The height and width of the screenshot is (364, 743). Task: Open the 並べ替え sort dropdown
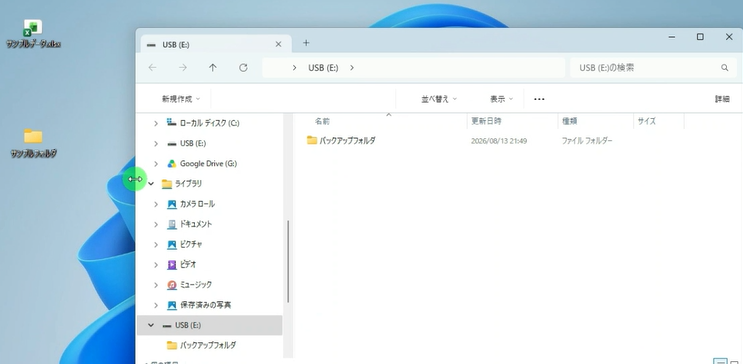pyautogui.click(x=439, y=99)
